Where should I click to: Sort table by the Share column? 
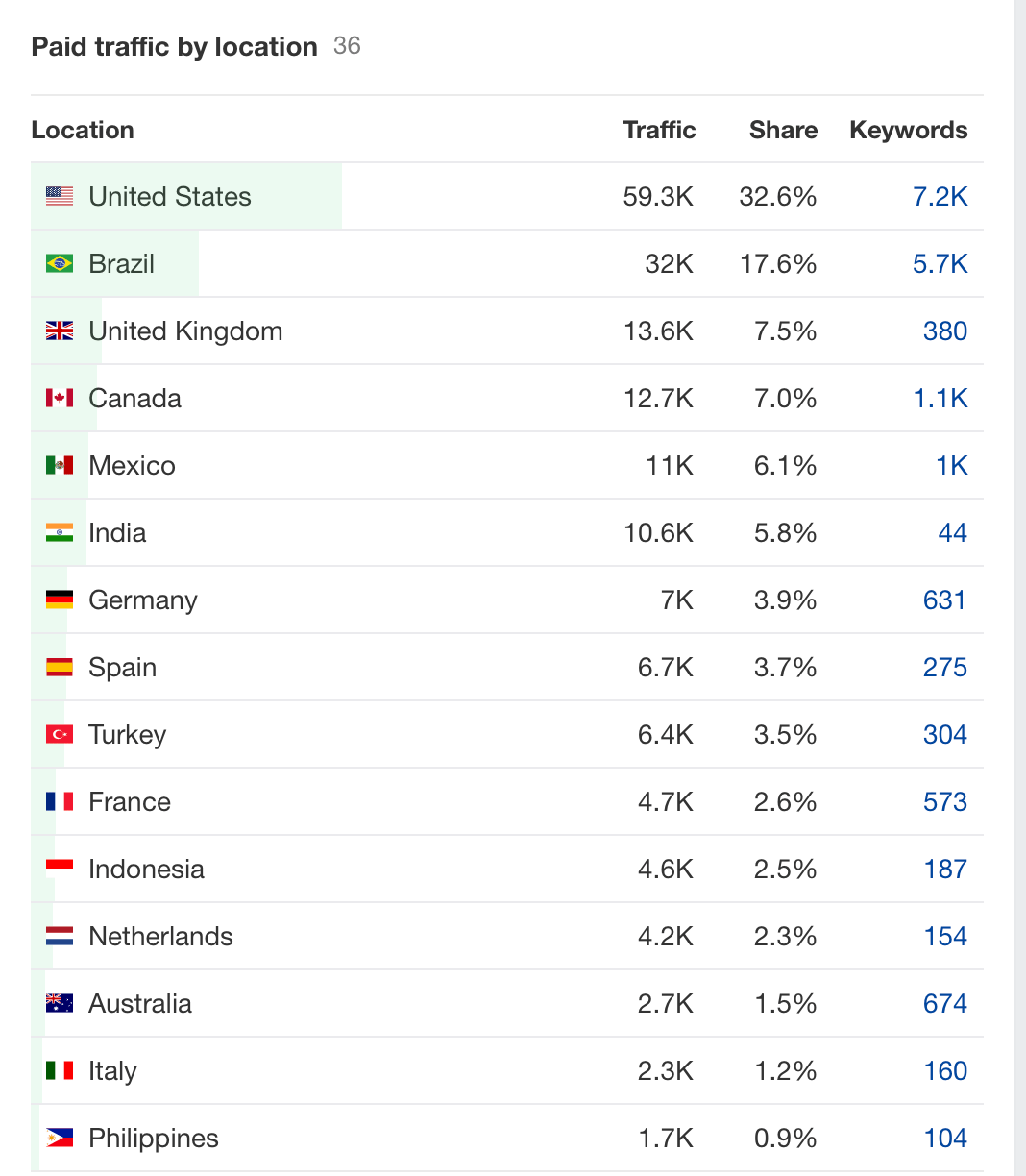783,130
